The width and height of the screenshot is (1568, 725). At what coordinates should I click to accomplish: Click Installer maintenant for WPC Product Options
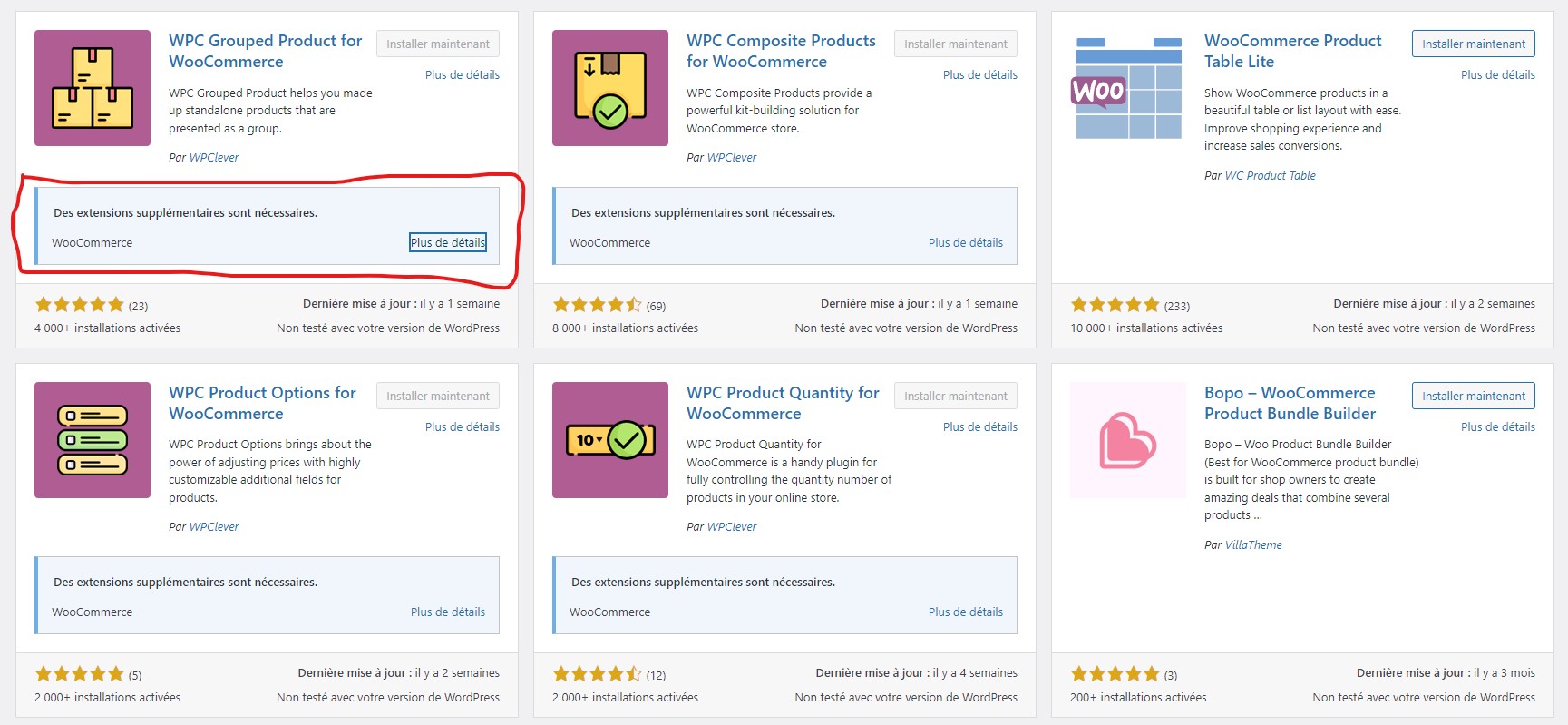tap(438, 396)
